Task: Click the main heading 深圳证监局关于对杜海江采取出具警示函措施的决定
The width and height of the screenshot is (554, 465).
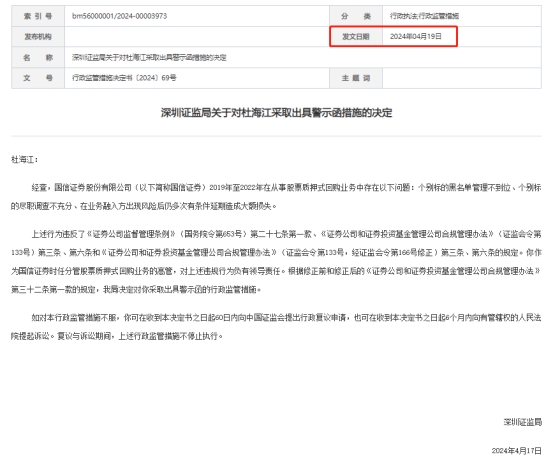Action: (276, 113)
